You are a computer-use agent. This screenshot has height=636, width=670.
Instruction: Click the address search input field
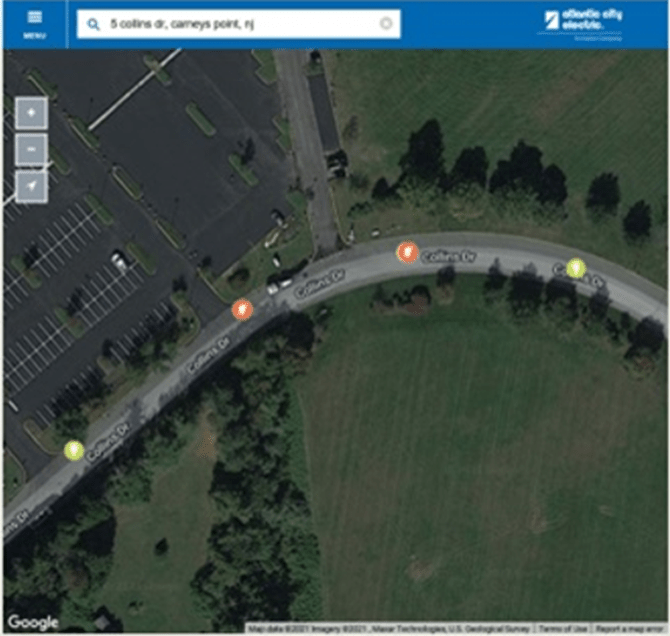(x=238, y=24)
